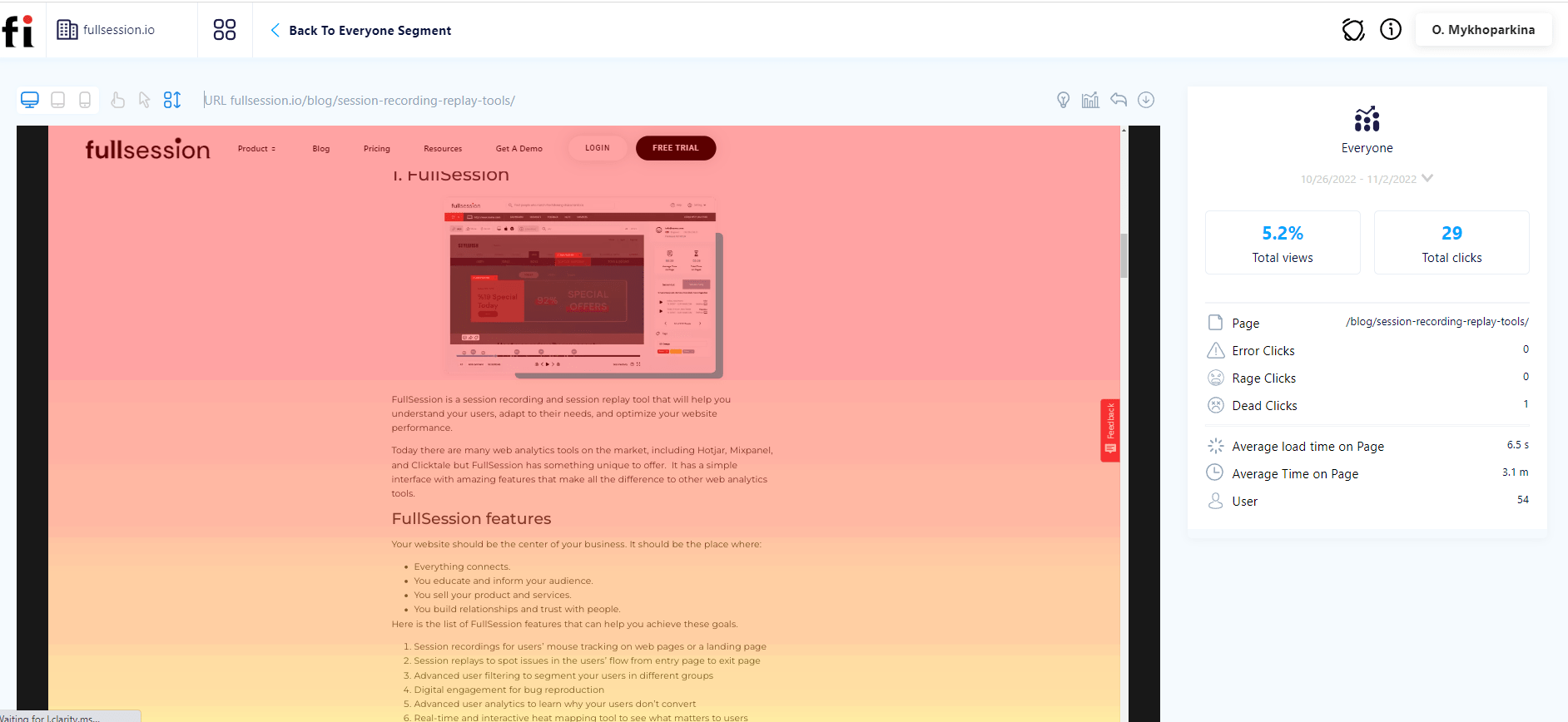Open Pricing in previewed page nav
Image resolution: width=1568 pixels, height=722 pixels.
(377, 149)
